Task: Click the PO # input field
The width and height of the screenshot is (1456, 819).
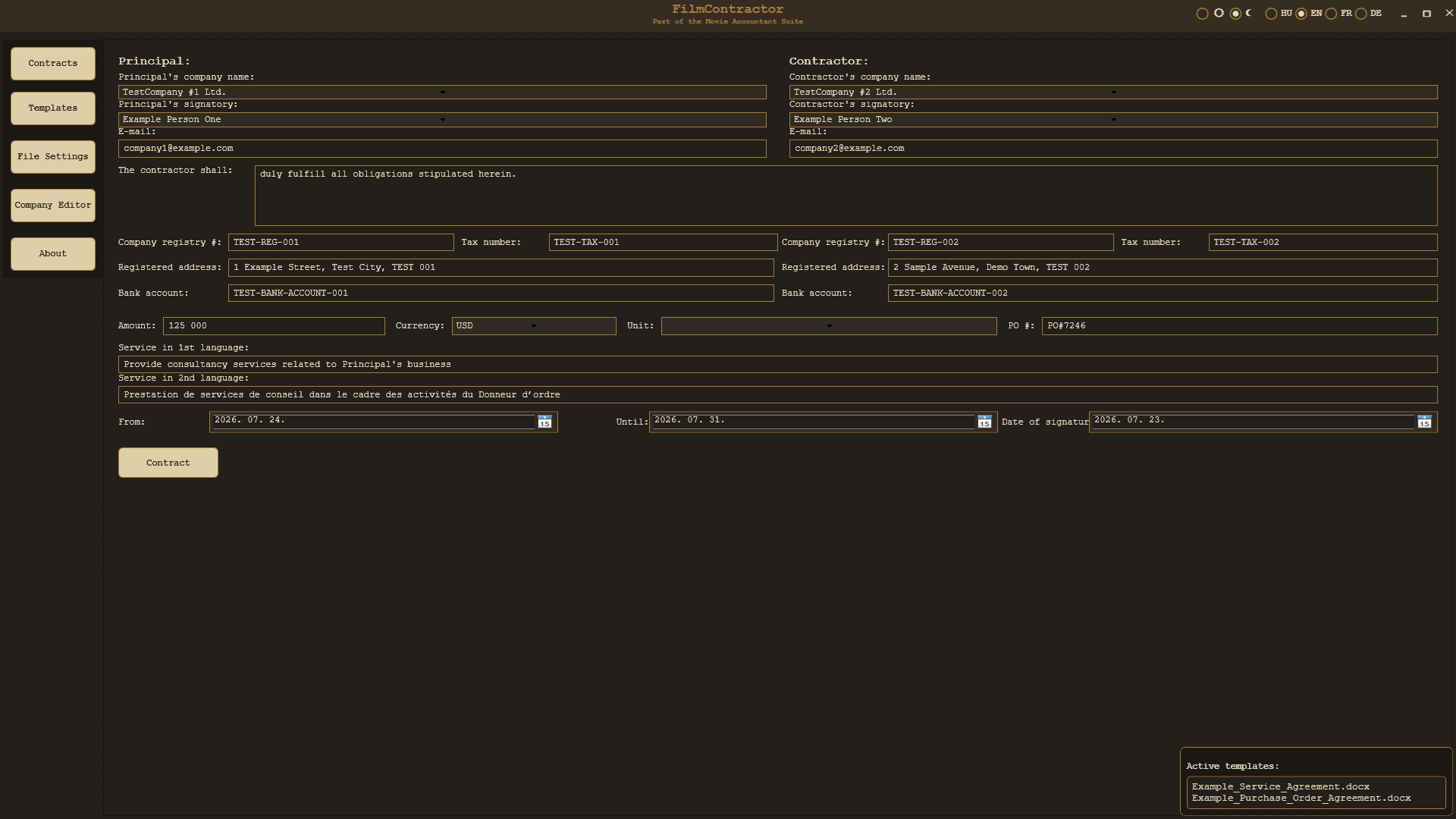Action: [1239, 326]
